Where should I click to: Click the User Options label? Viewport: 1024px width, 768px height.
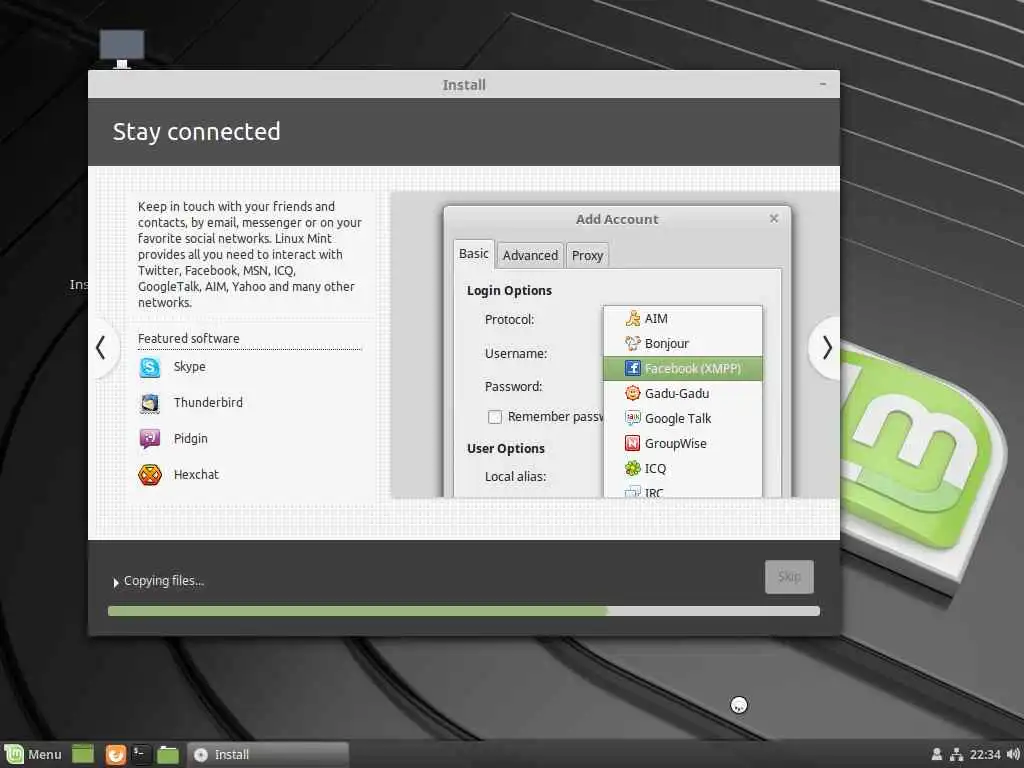[x=505, y=449]
